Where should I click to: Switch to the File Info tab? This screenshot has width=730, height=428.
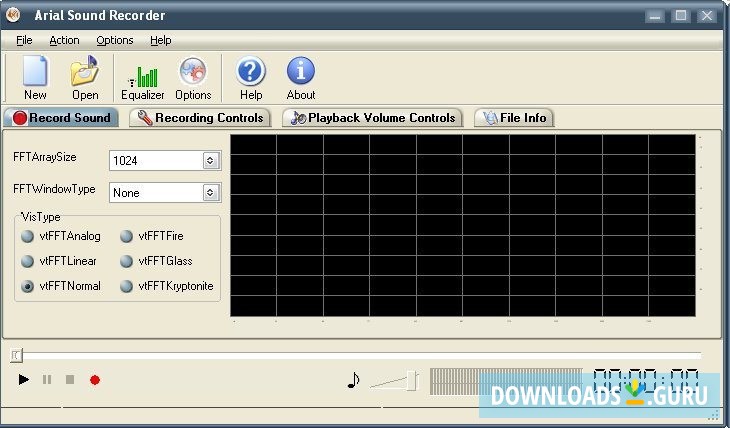coord(514,118)
